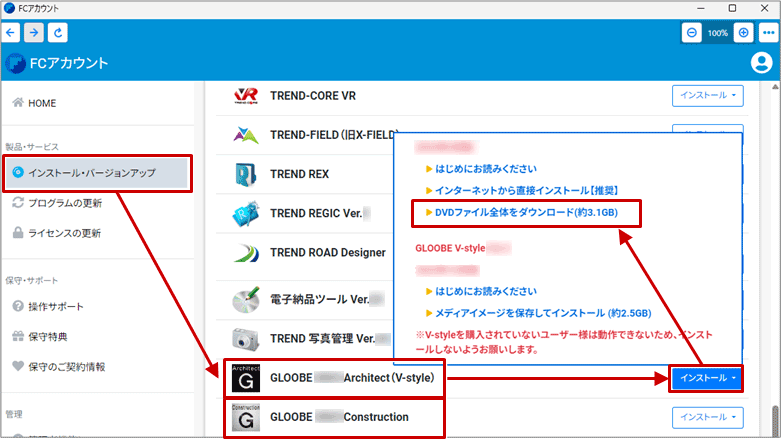Click the TREND REGIC product icon
Image resolution: width=781 pixels, height=441 pixels.
(x=246, y=213)
